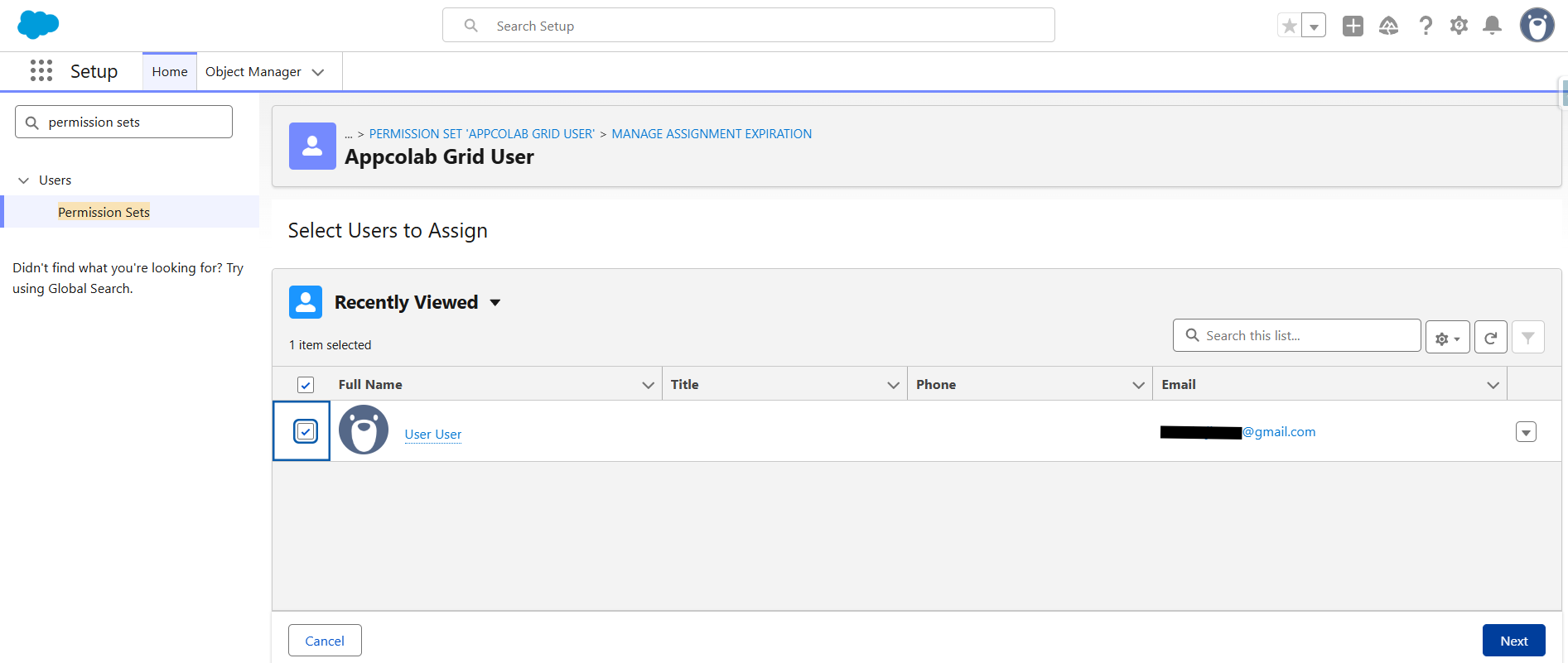This screenshot has width=1568, height=663.
Task: Click the list view user icon
Action: coord(306,302)
